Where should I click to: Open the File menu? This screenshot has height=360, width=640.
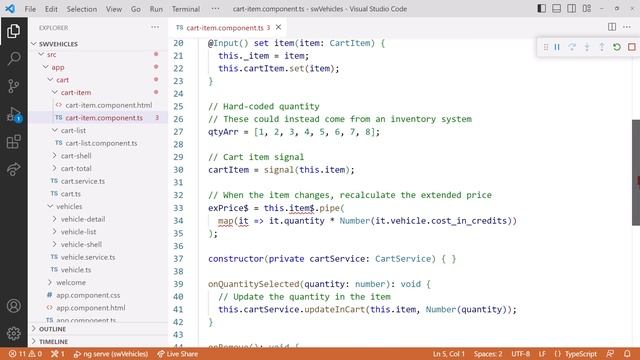[30, 9]
